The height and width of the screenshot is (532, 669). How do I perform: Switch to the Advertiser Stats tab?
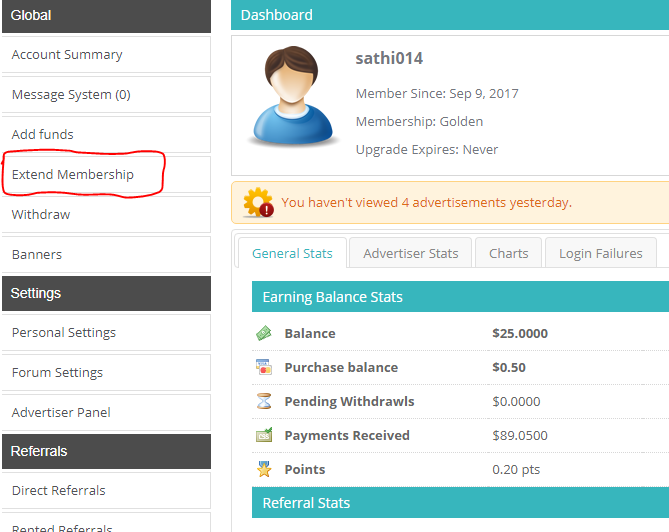(410, 254)
